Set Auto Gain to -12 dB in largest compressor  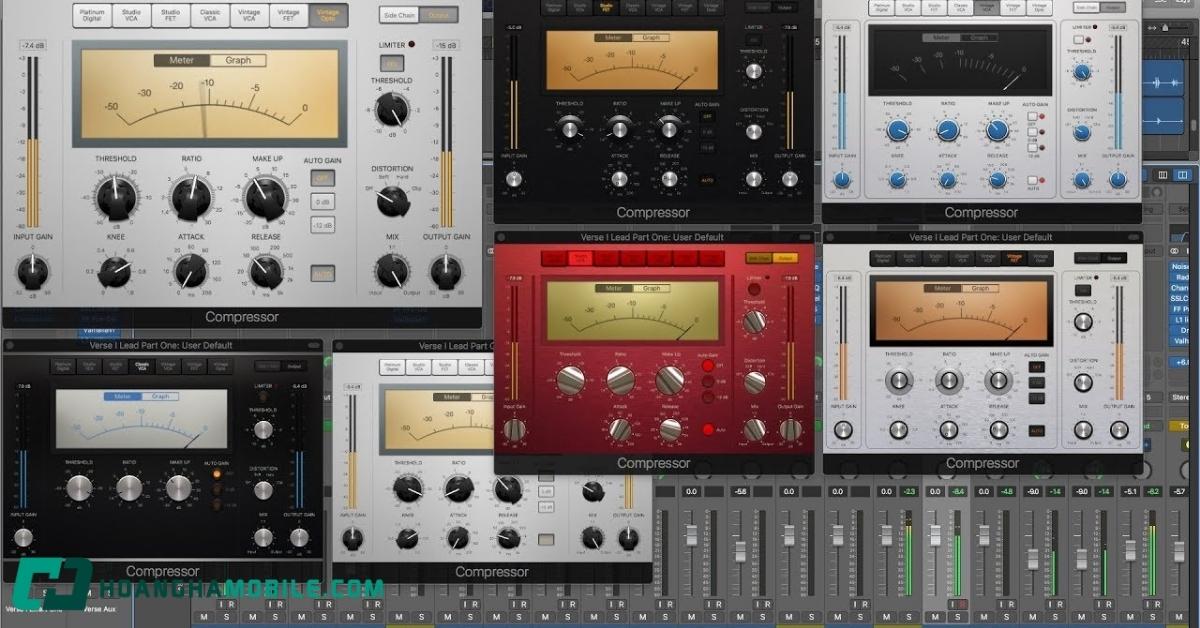[x=323, y=225]
